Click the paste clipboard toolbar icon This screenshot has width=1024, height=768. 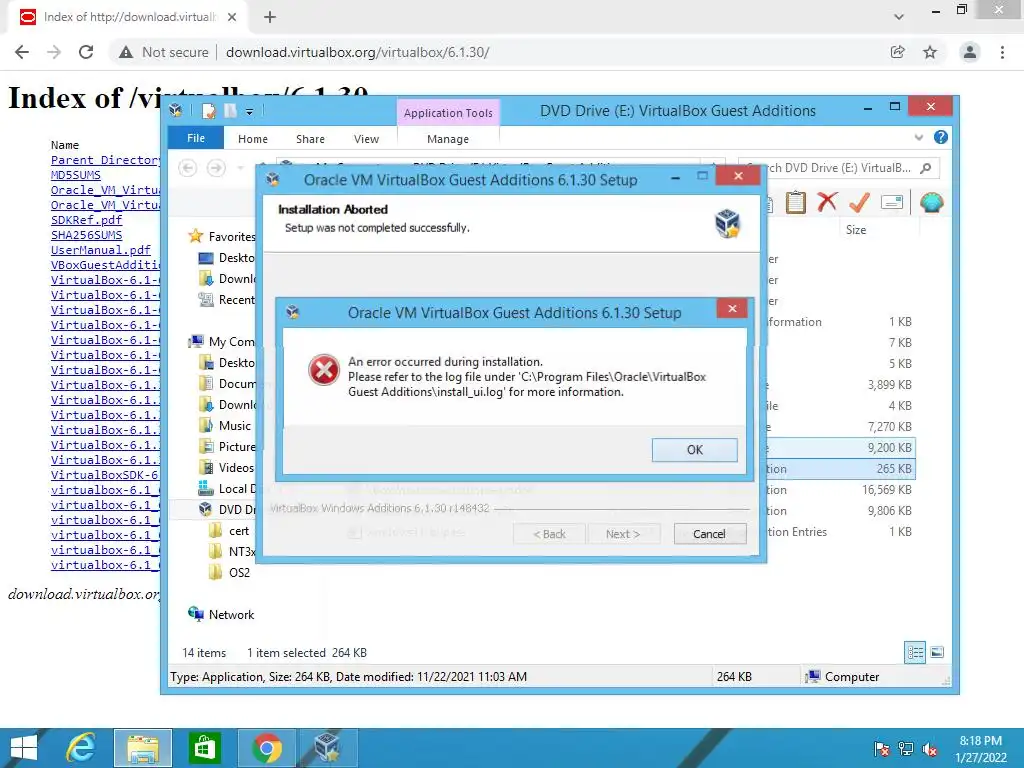(795, 202)
